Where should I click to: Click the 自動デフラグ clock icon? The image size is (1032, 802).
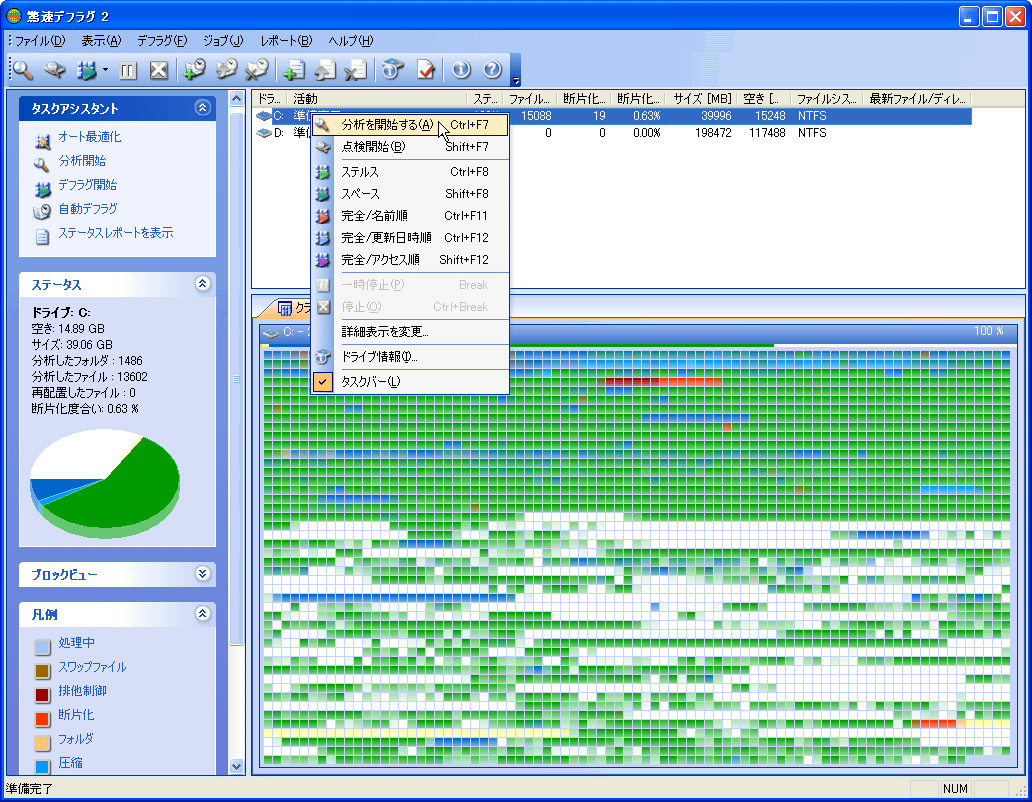(42, 212)
